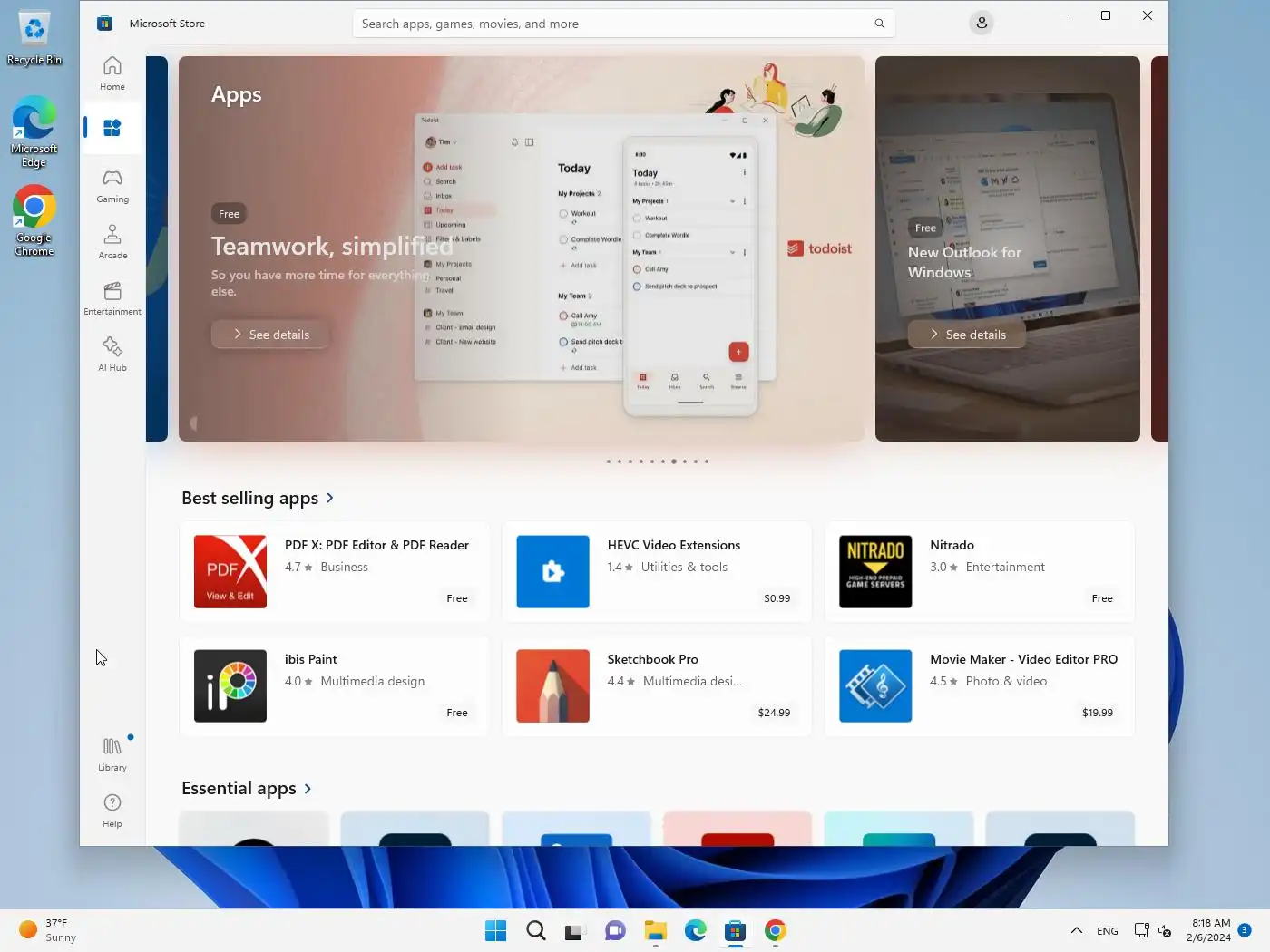Expand the Best selling apps chevron
1270x952 pixels.
click(330, 498)
